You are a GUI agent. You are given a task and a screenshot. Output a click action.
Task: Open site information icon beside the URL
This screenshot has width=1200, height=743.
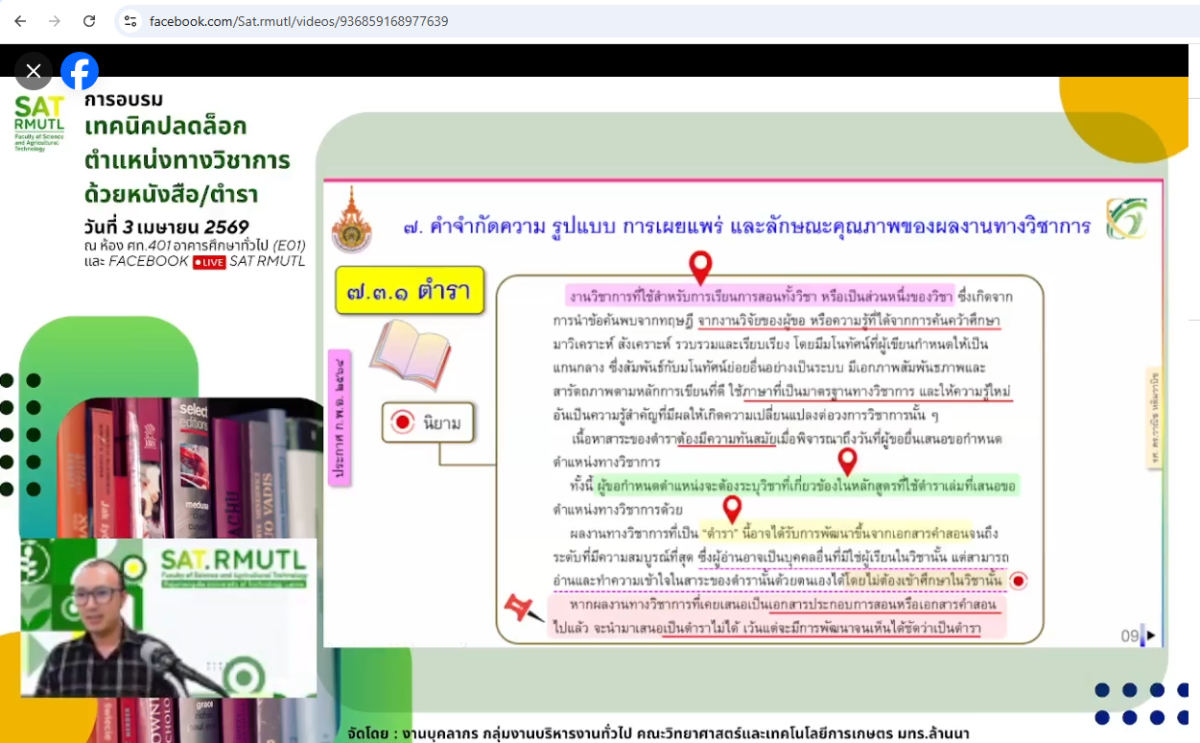pos(129,21)
